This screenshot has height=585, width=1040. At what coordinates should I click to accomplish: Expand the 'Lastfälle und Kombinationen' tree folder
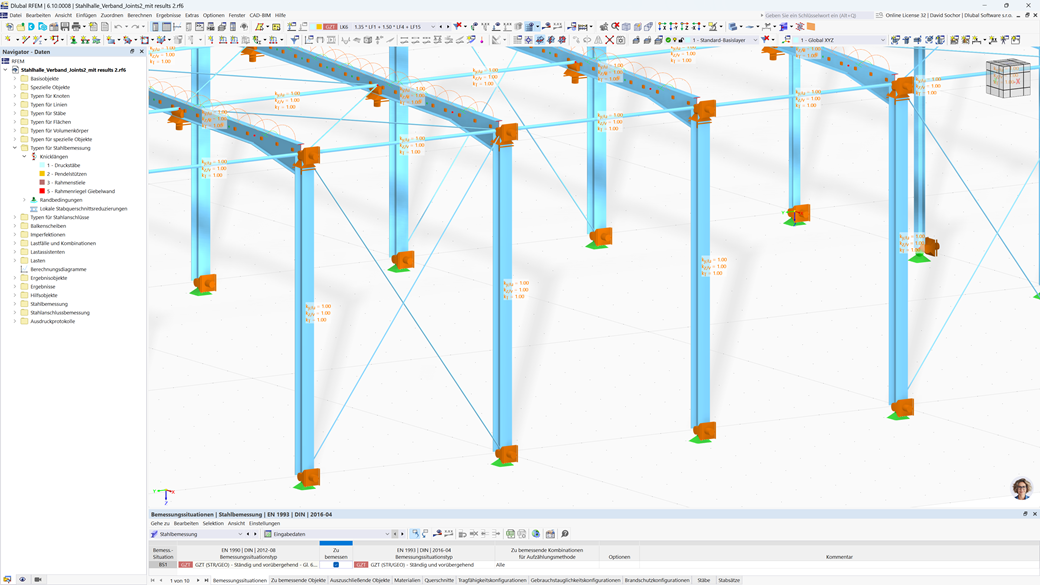click(15, 243)
